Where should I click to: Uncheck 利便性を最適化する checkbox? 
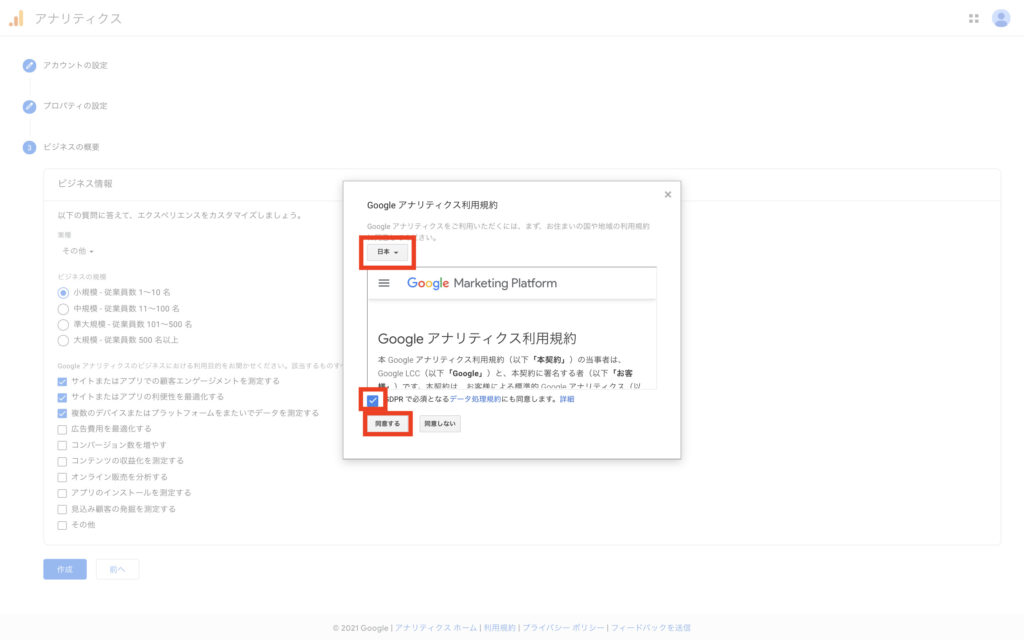(62, 397)
